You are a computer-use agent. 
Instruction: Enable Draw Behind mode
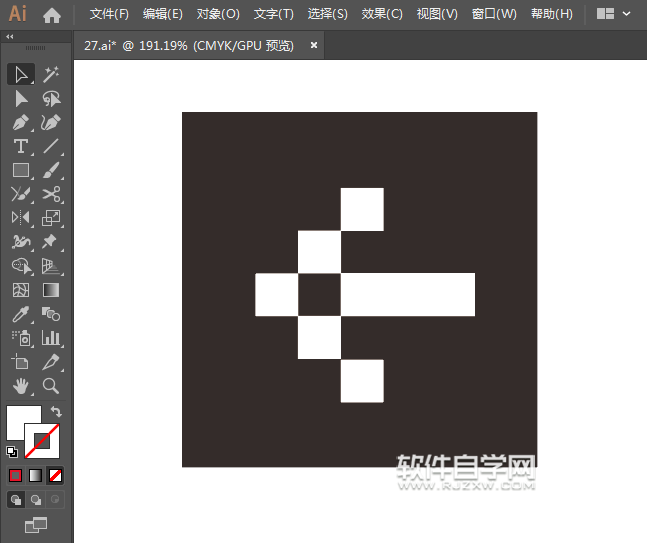[35, 500]
